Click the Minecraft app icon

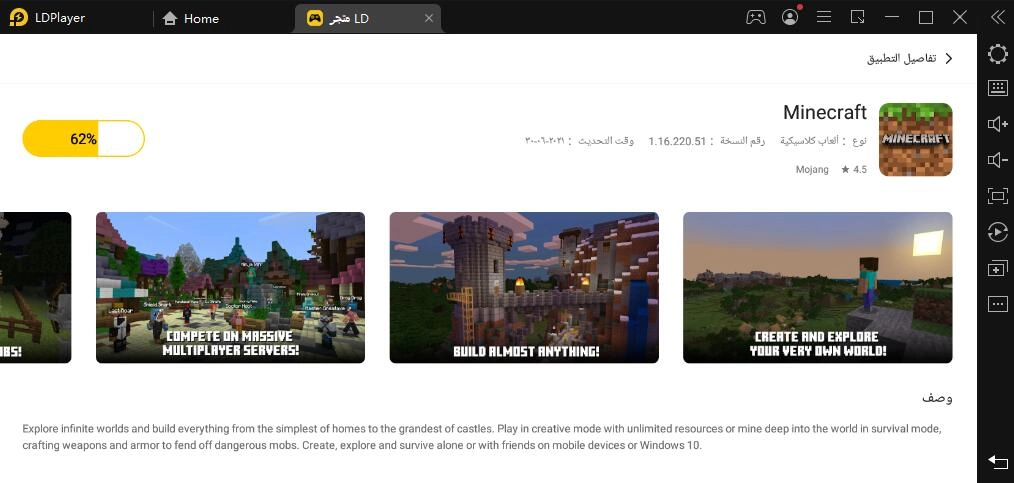915,139
